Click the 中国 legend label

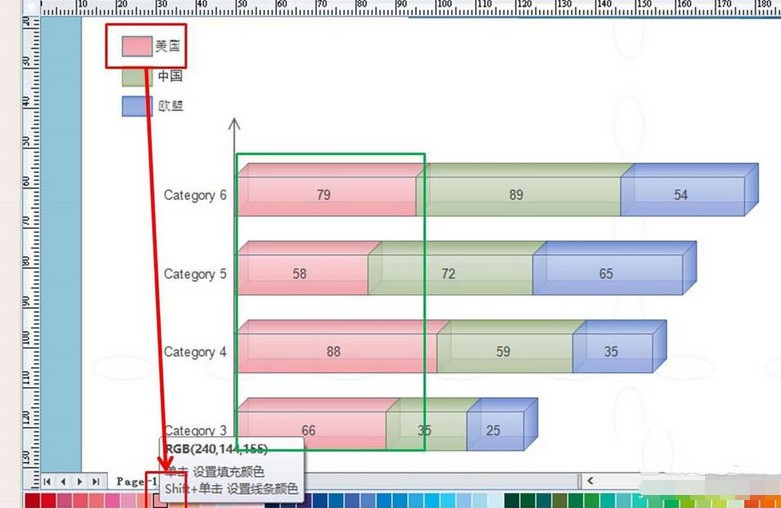[170, 76]
